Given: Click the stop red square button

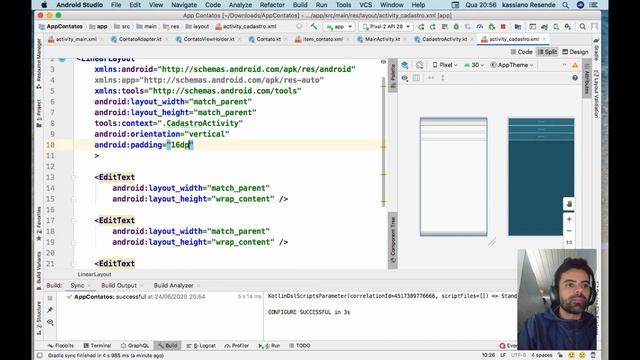Looking at the screenshot, I should tap(503, 27).
